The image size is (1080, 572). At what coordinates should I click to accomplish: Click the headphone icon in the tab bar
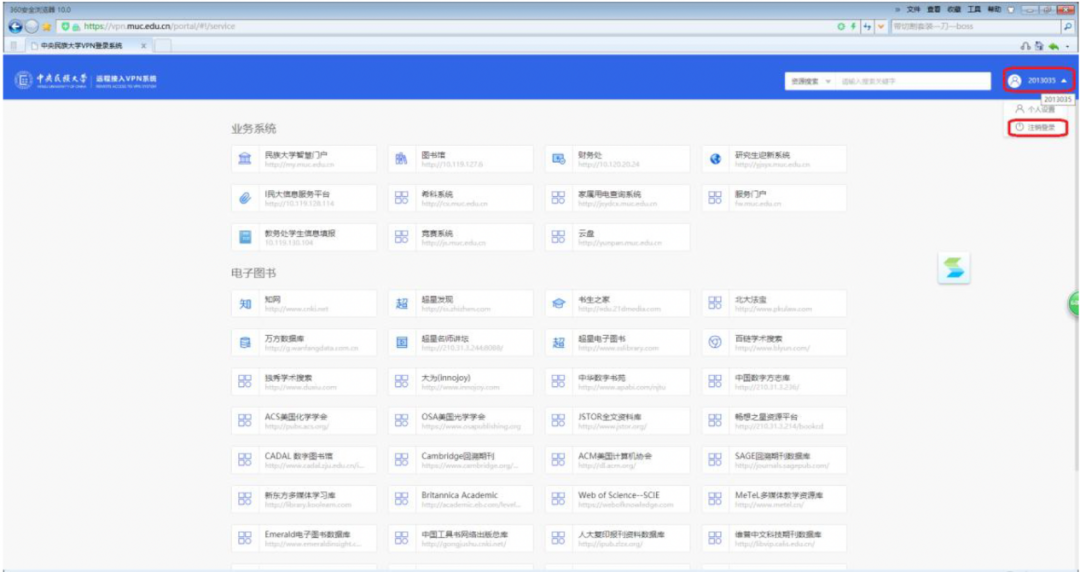click(1026, 46)
